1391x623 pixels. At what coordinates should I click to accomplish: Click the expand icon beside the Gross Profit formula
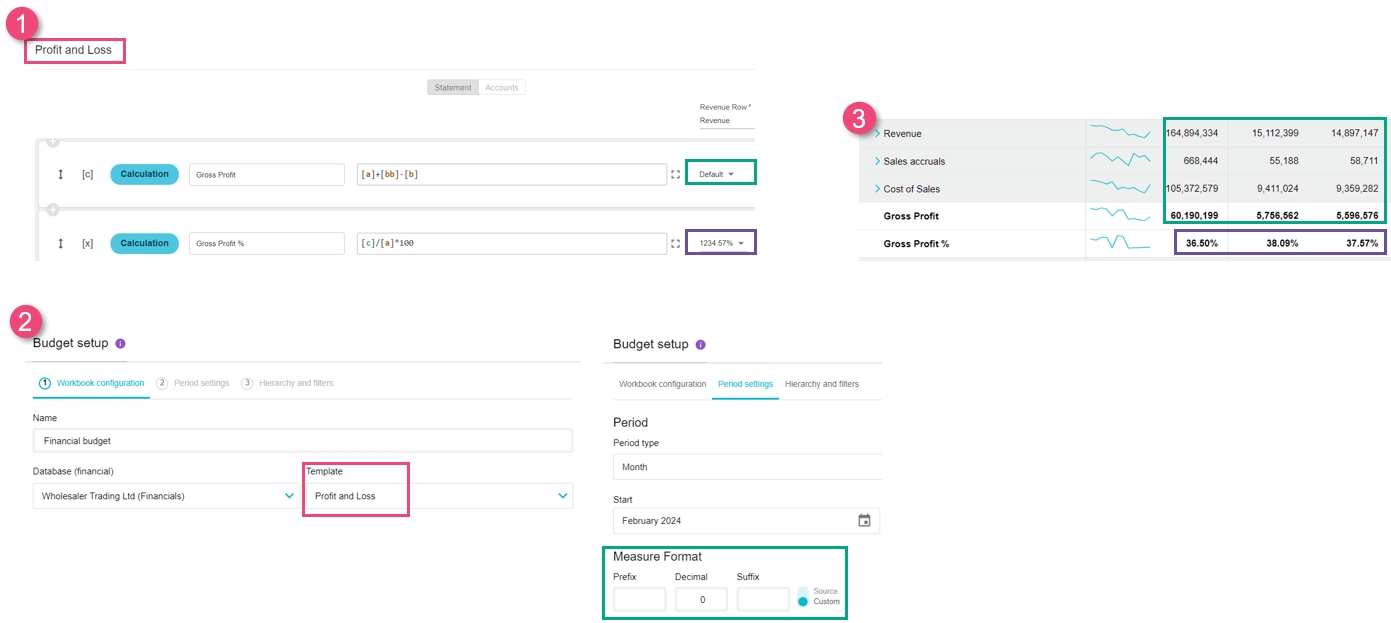[676, 175]
